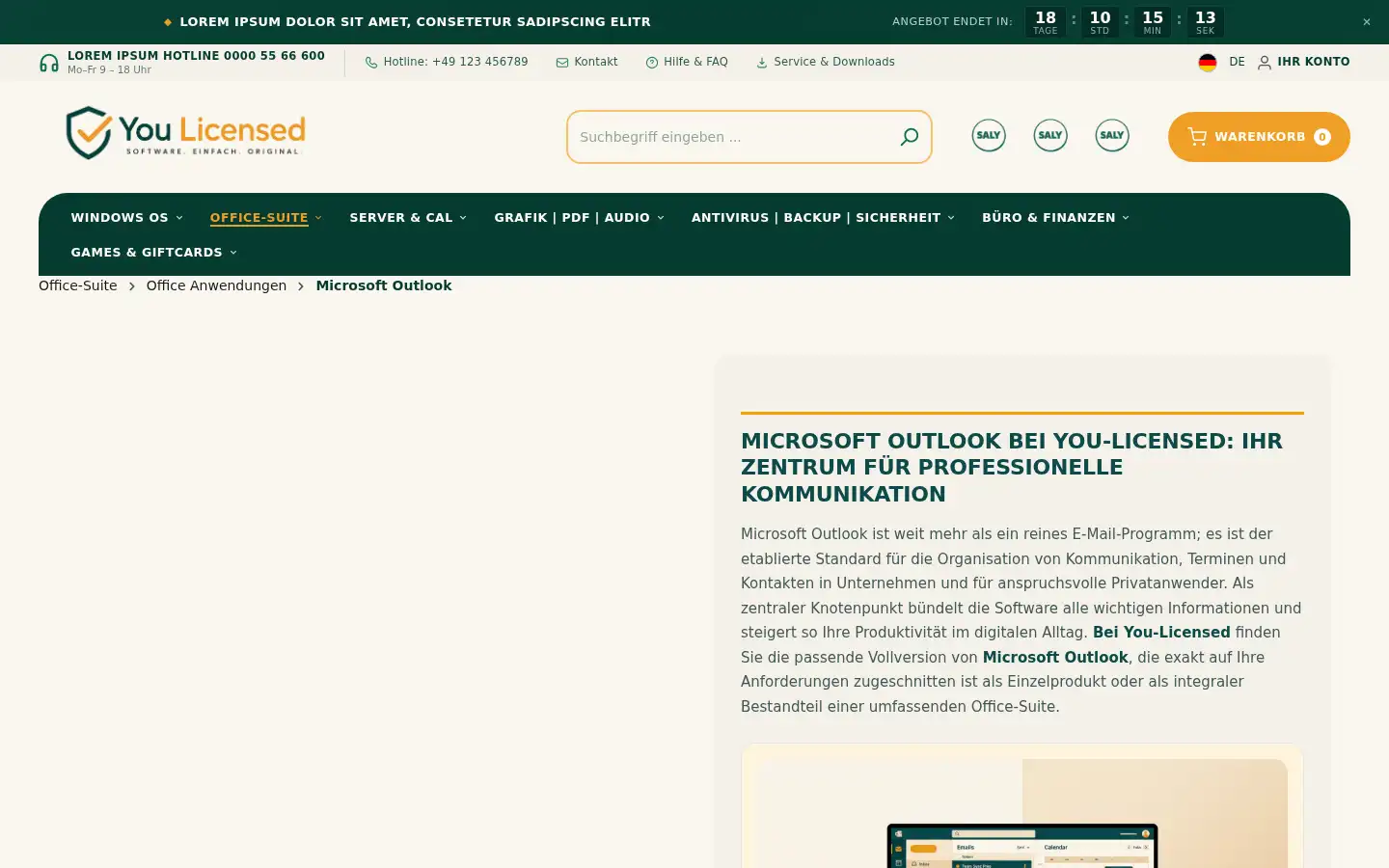Click the envelope icon beside Kontakt

point(562,63)
